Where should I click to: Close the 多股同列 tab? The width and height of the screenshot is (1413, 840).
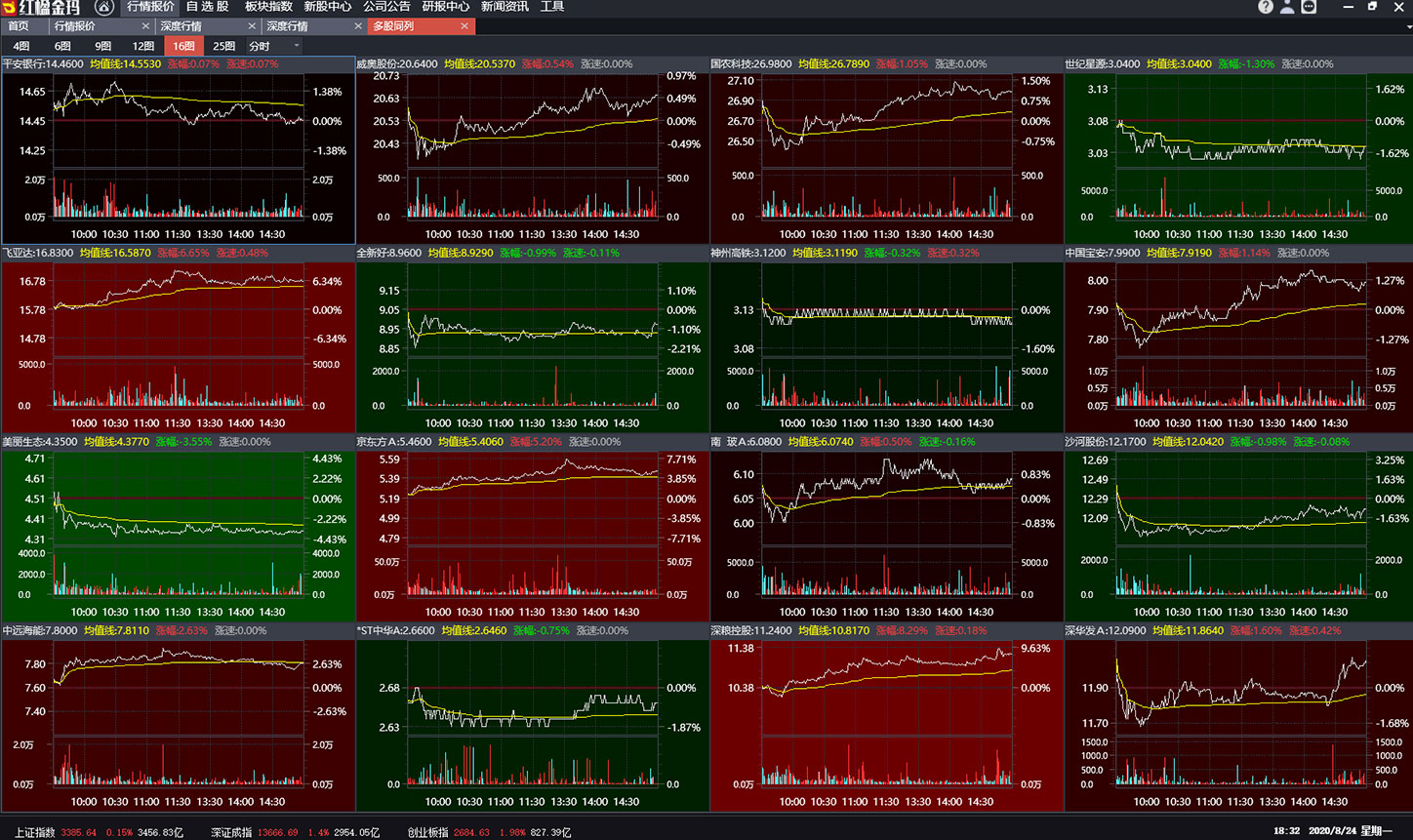click(464, 26)
